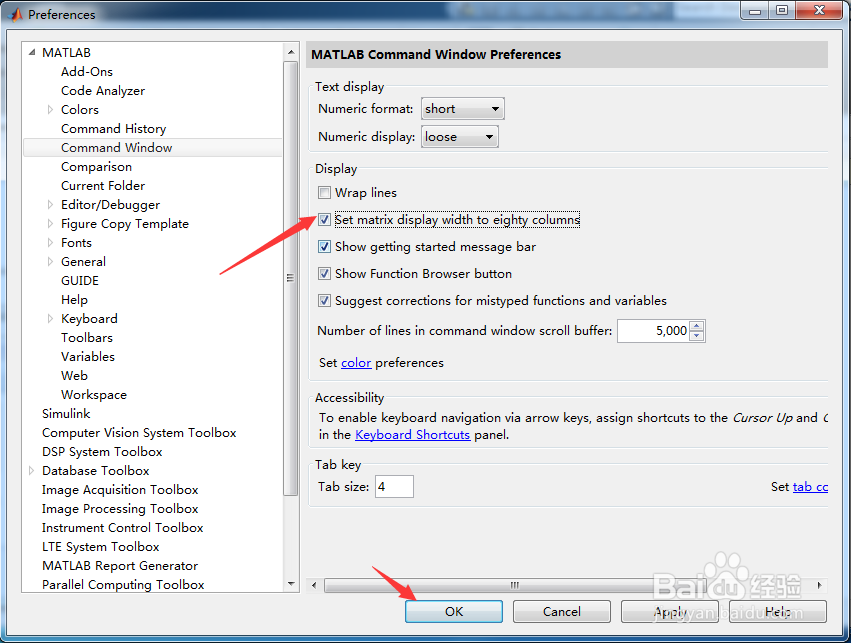This screenshot has height=643, width=851.
Task: Uncheck Set matrix display width to eighty columns
Action: point(324,220)
